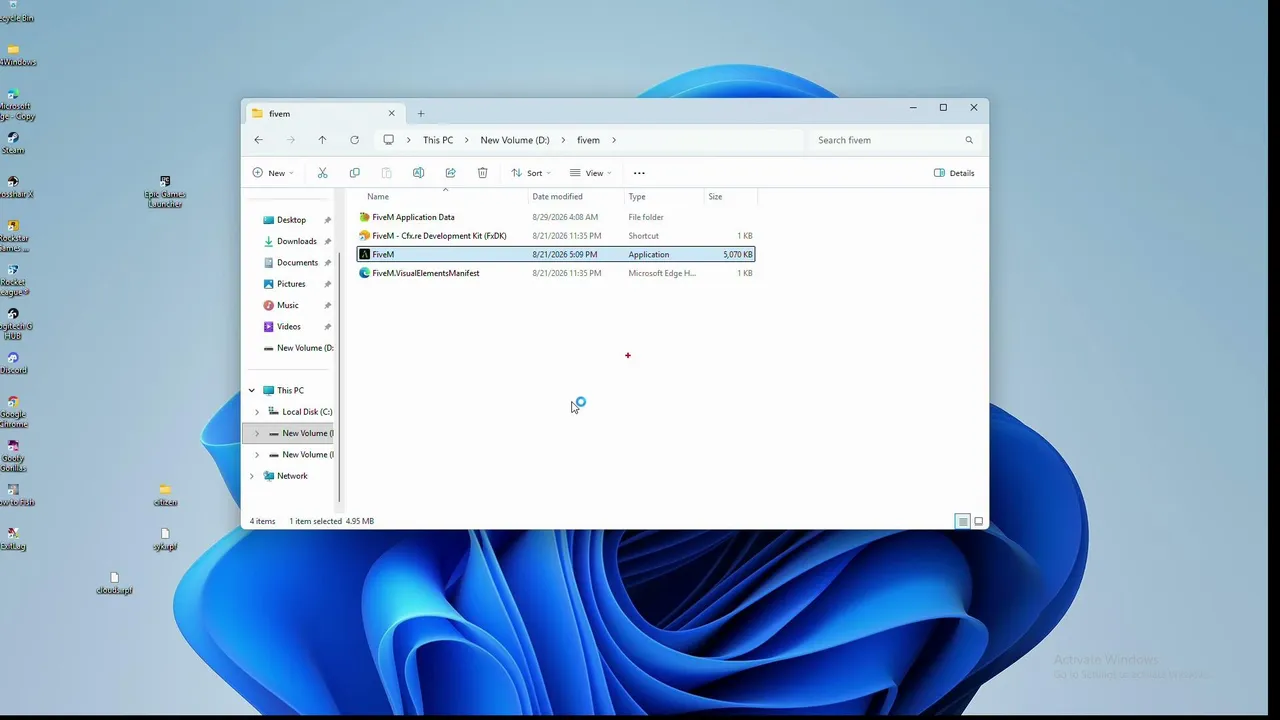This screenshot has width=1280, height=720.
Task: Select the ExitLag desktop icon
Action: (13, 539)
